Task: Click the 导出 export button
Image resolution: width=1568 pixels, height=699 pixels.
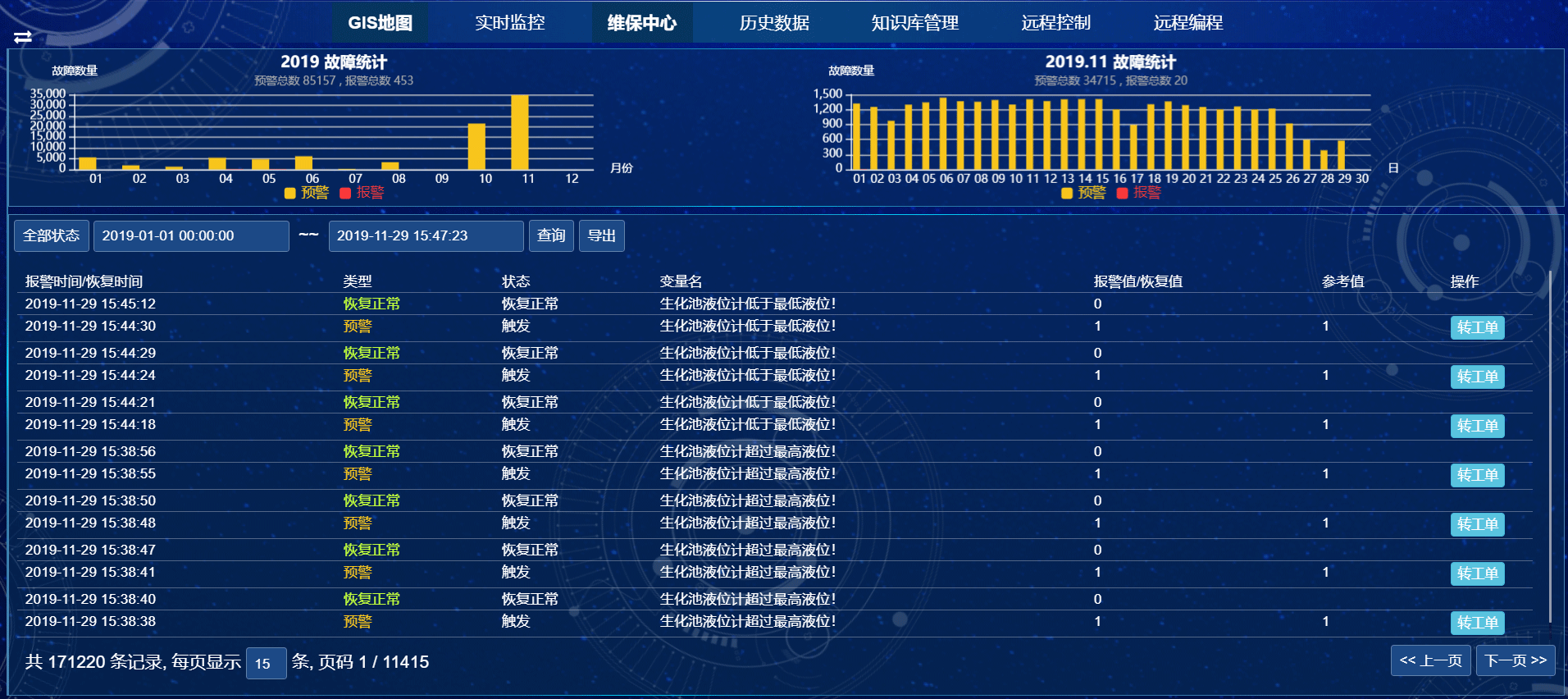Action: (601, 236)
